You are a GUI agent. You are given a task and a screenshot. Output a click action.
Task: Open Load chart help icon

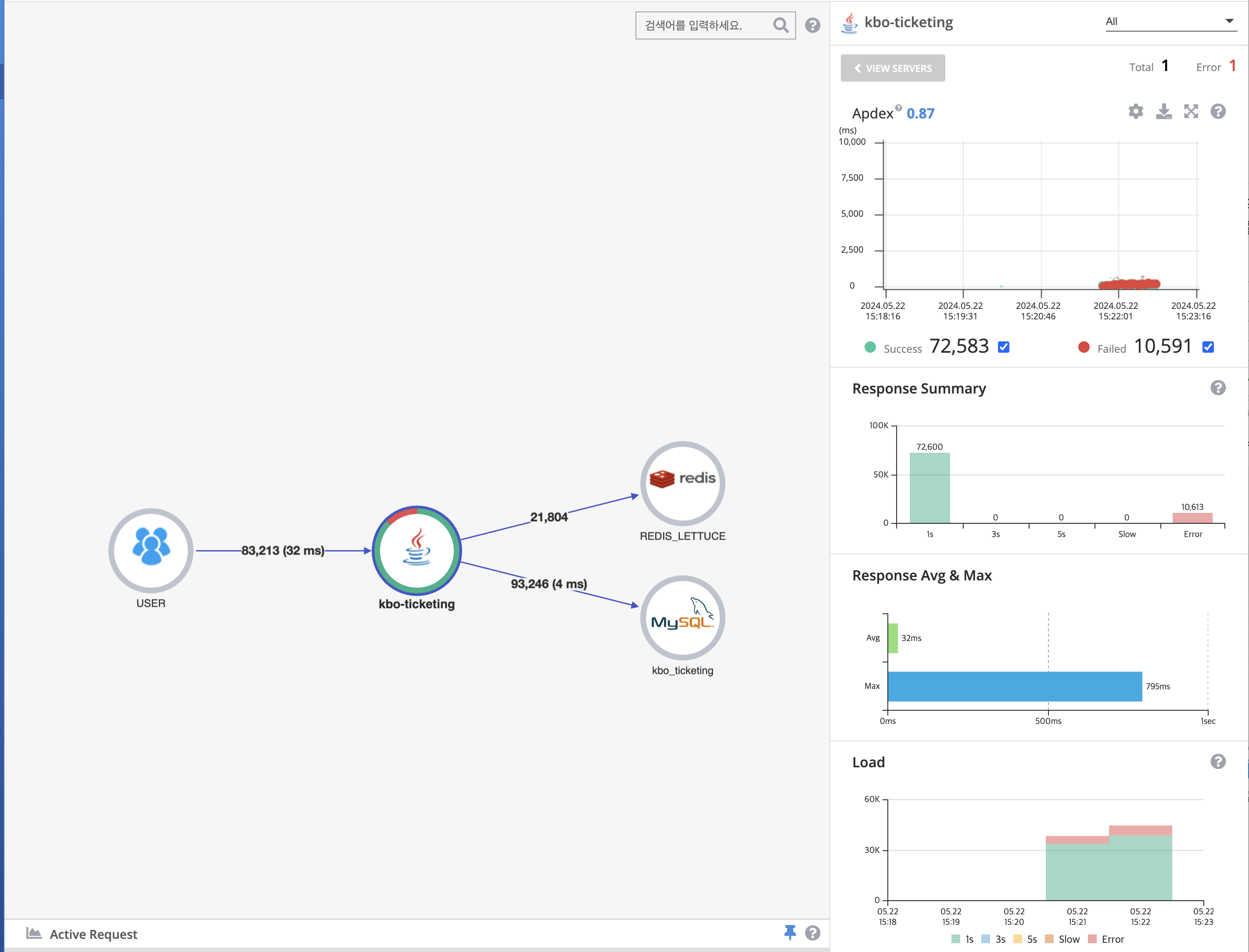(x=1218, y=762)
